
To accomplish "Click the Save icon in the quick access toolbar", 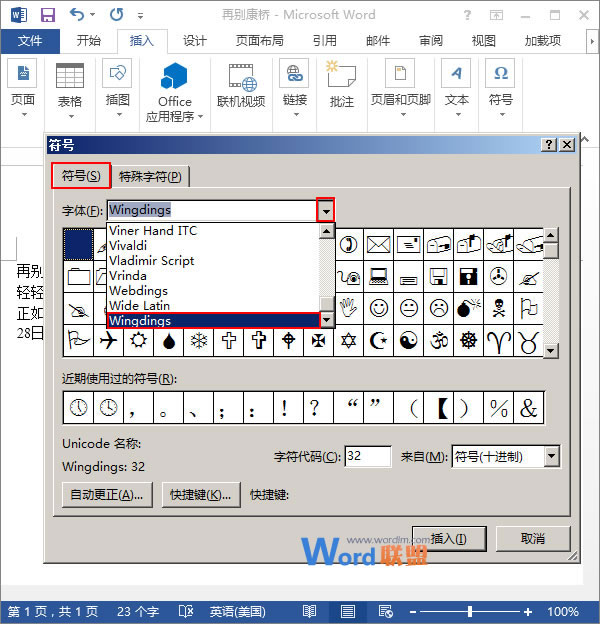I will point(48,15).
